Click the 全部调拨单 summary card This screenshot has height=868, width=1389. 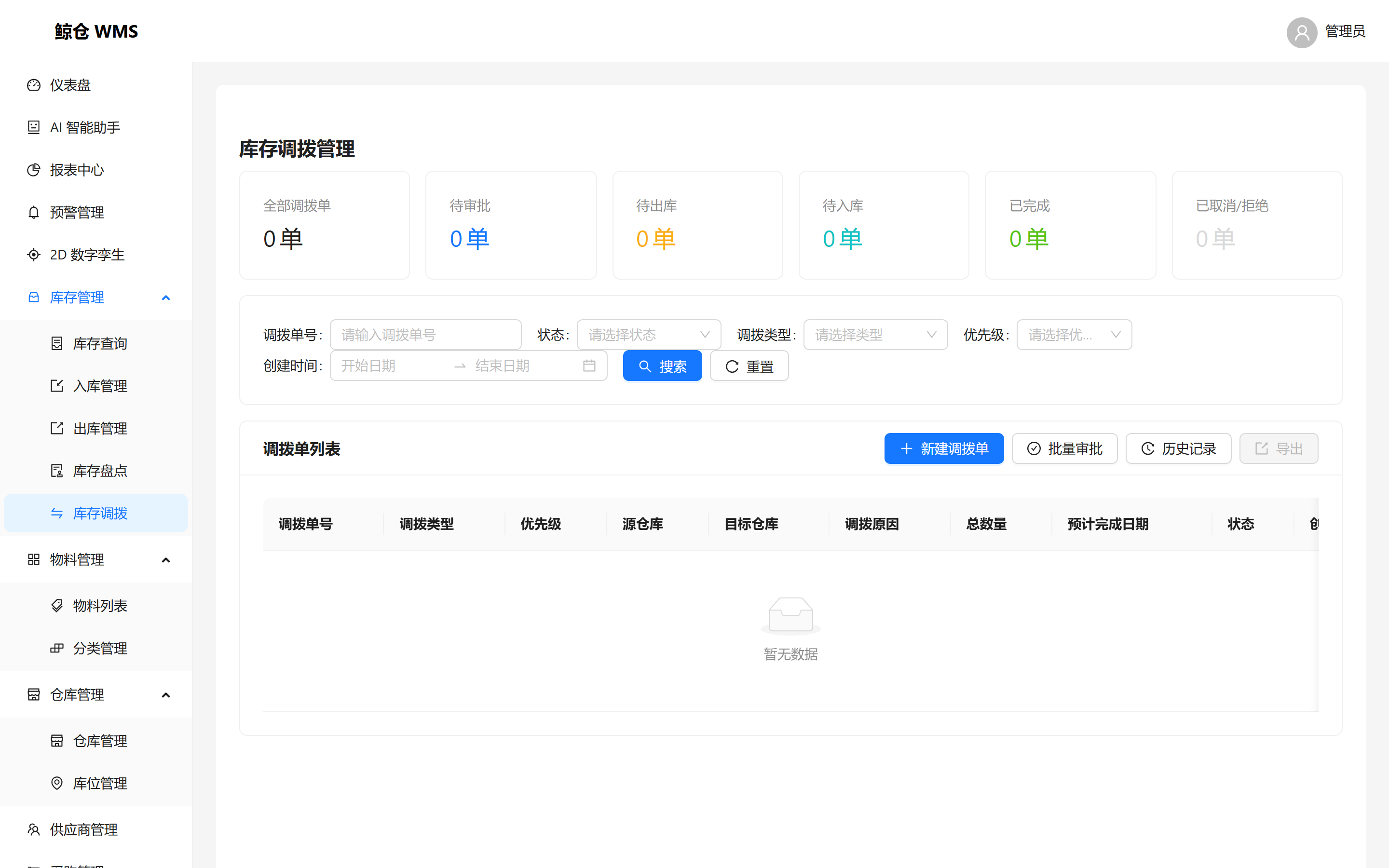(324, 225)
